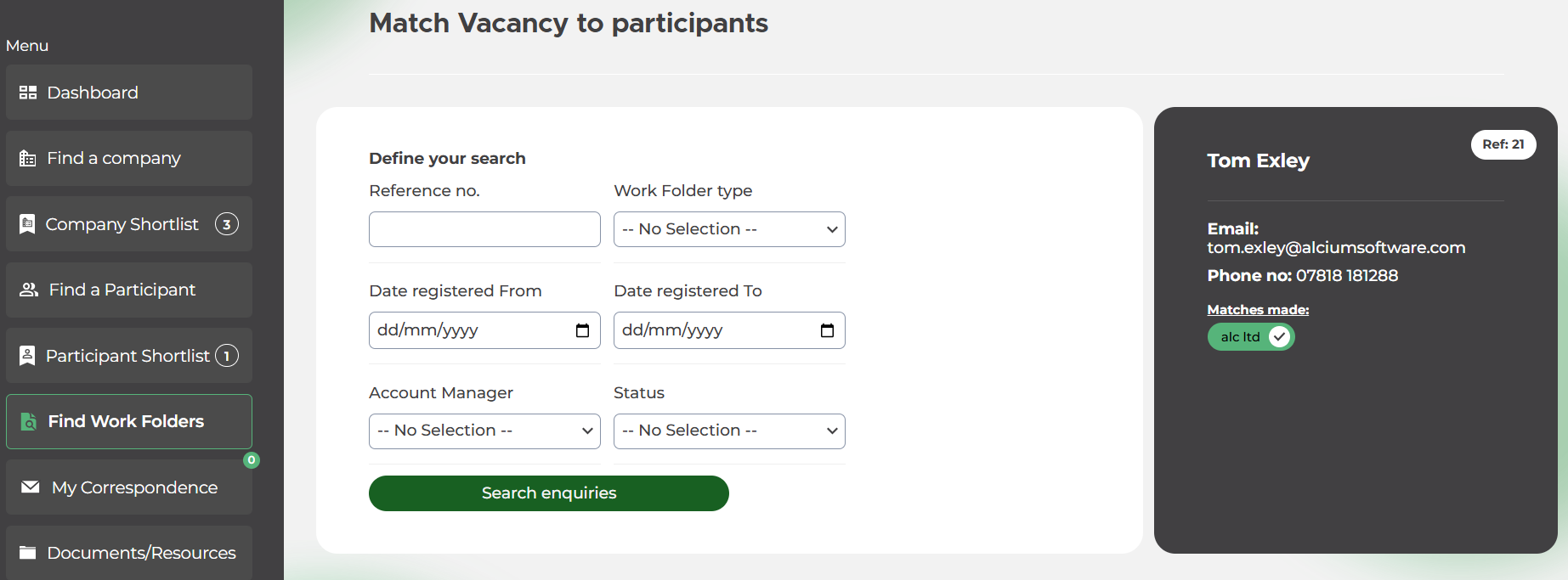Go to My Correspondence menu item
The image size is (1568, 580).
click(134, 487)
